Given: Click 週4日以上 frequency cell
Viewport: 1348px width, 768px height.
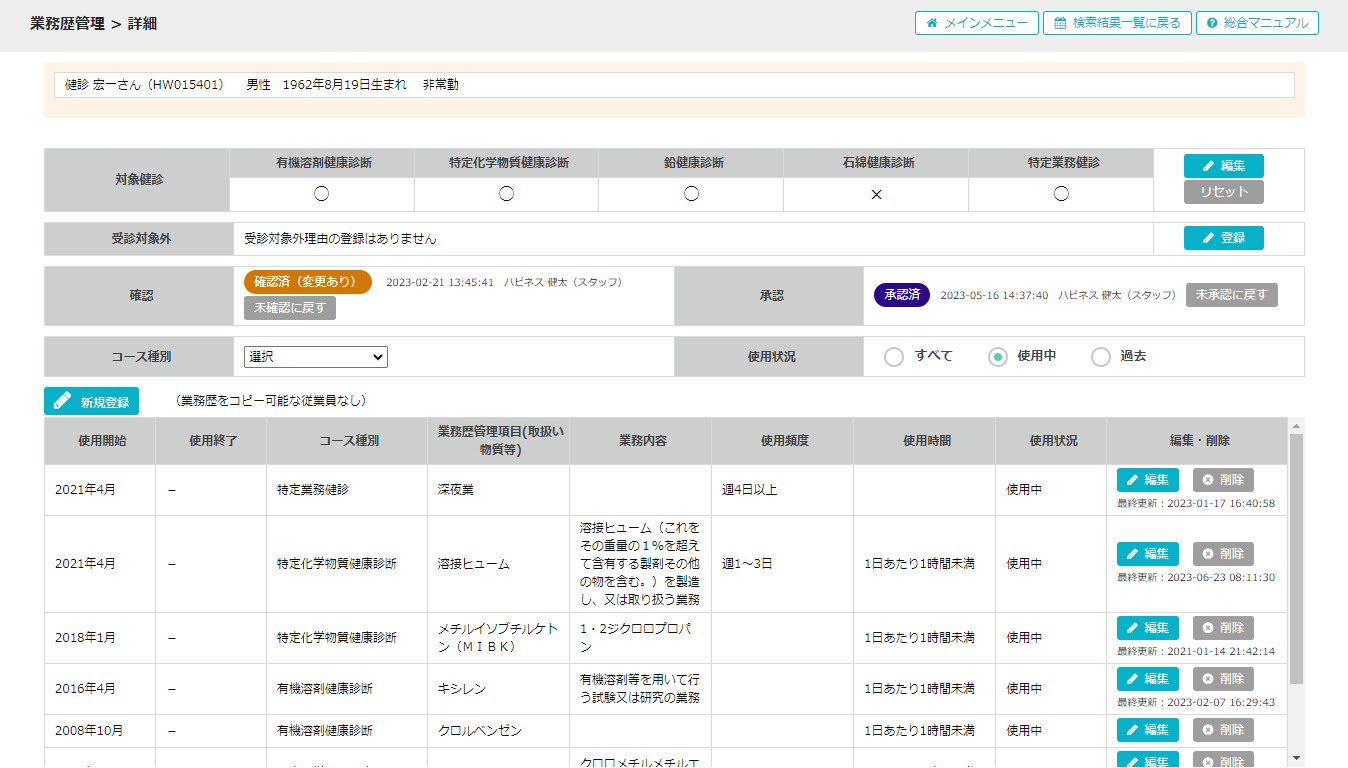Looking at the screenshot, I should point(783,490).
